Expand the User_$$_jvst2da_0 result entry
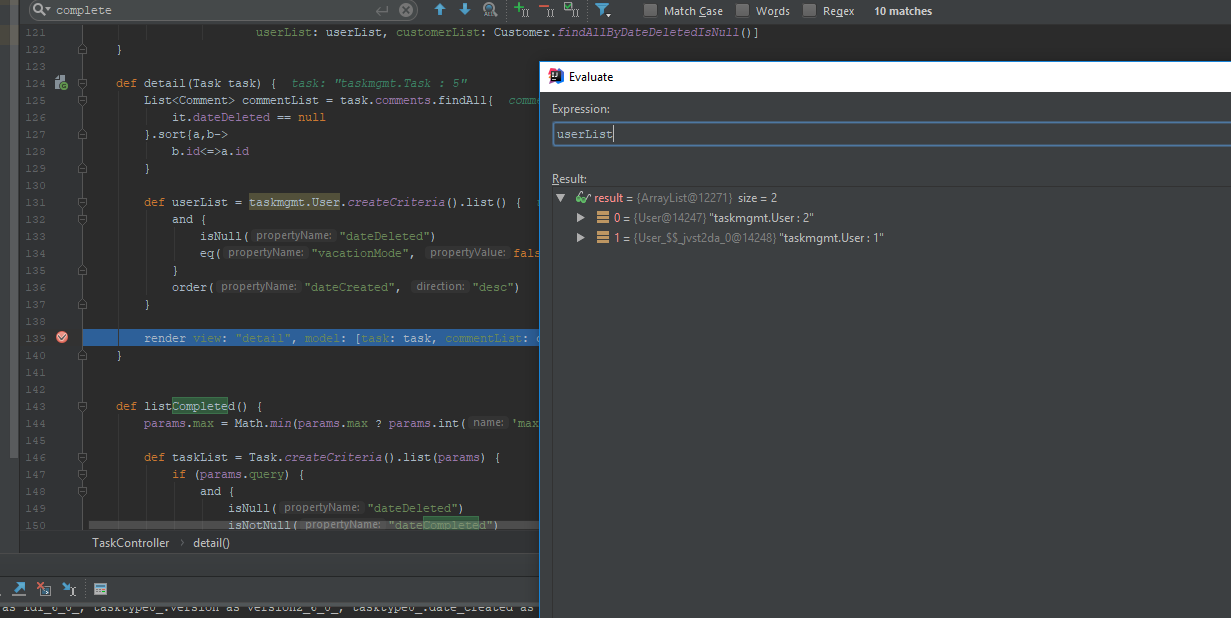Screen dimensions: 1231x618 click(x=581, y=237)
